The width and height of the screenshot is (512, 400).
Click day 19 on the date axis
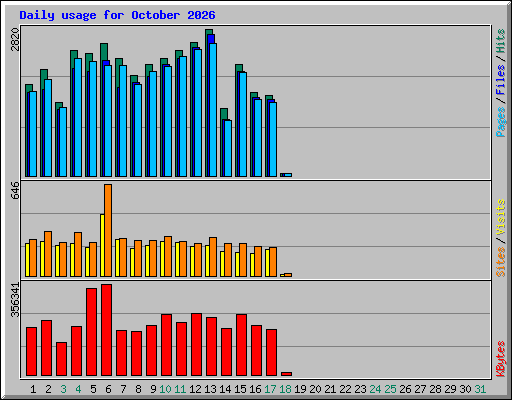300,389
